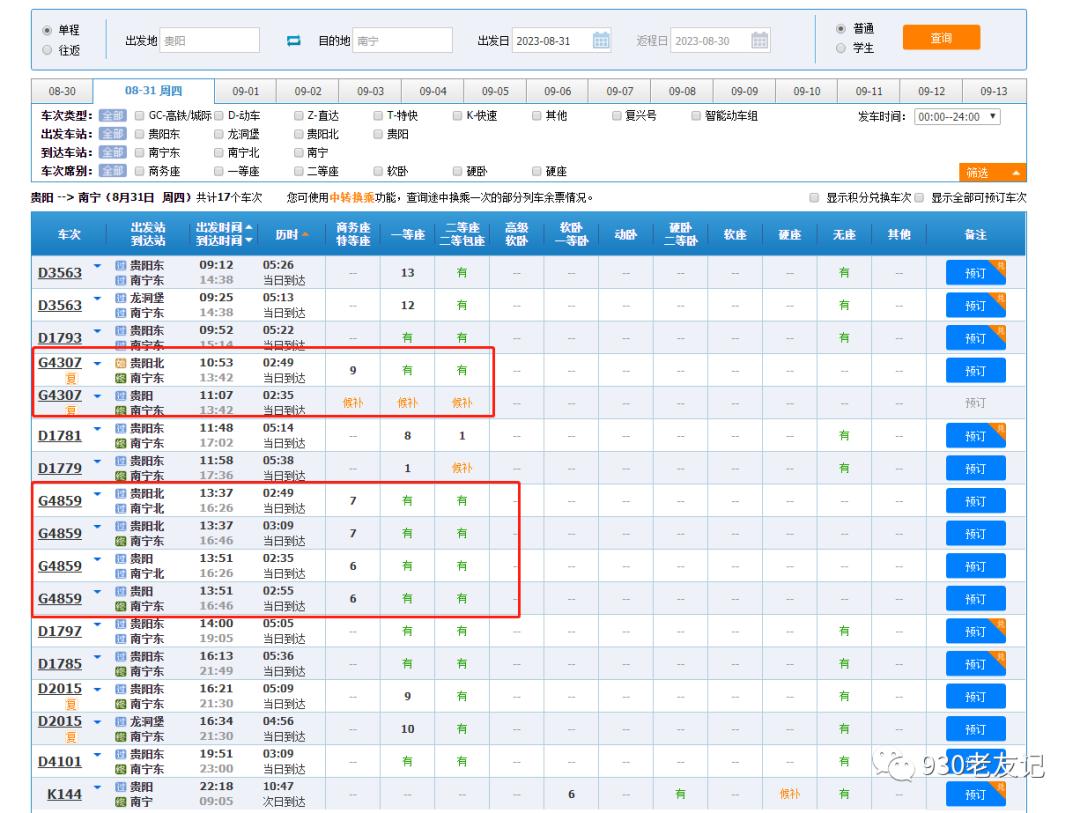Open the departure date calendar icon
Screen dimensions: 1080x813
[601, 41]
